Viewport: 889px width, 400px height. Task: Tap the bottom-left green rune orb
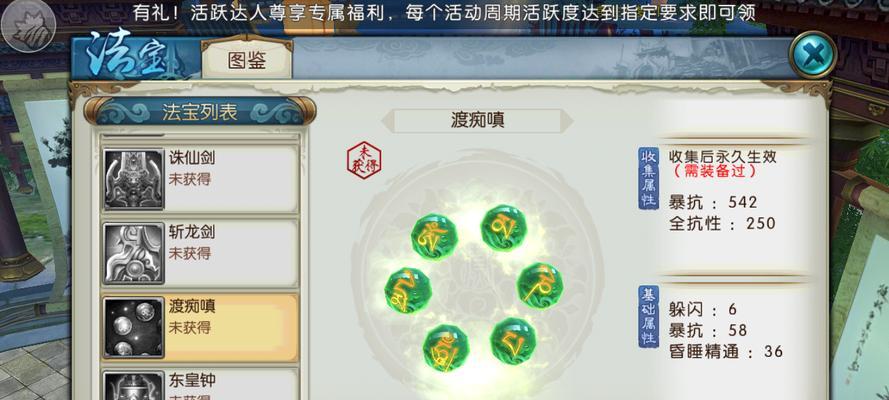(x=446, y=348)
